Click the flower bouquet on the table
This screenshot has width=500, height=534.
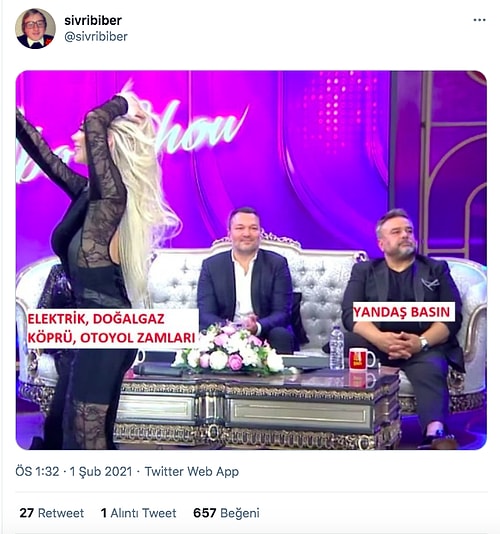230,349
